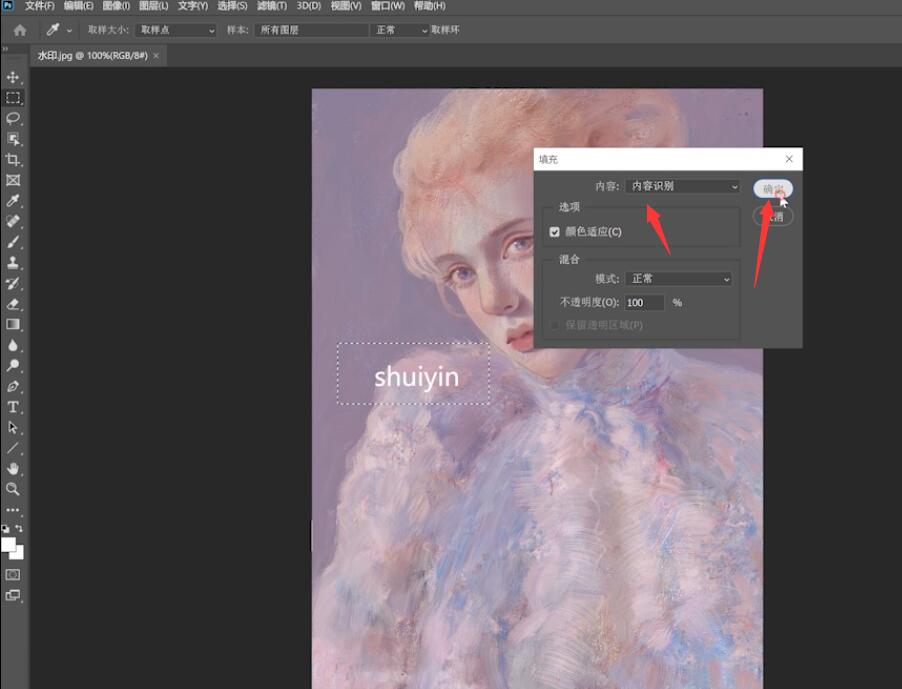Select the Gradient tool
Viewport: 902px width, 689px height.
(x=13, y=324)
